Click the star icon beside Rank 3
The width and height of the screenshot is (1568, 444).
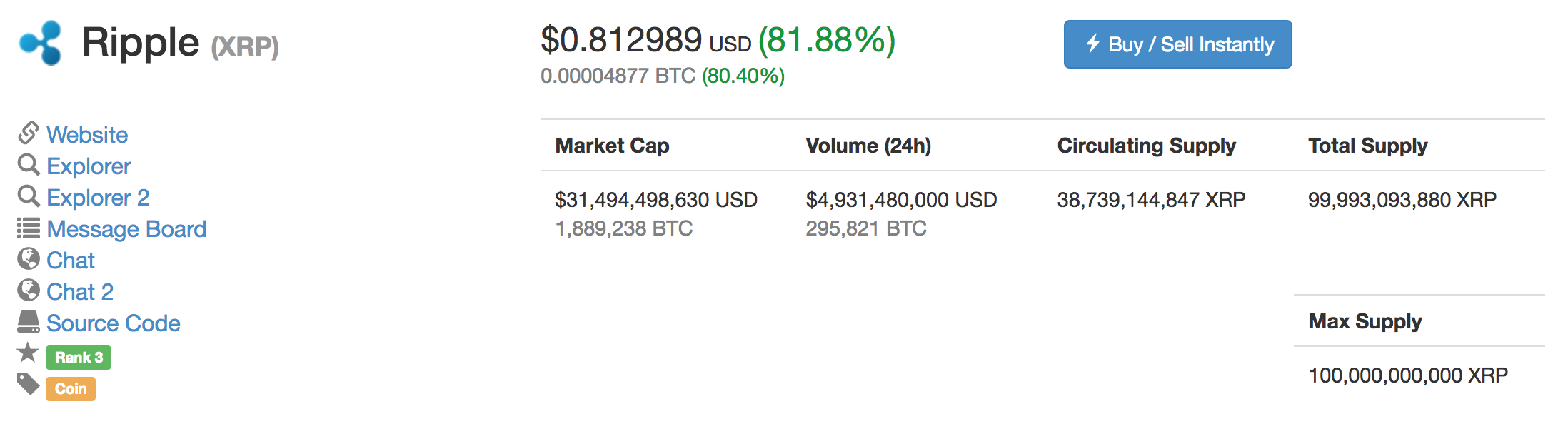pyautogui.click(x=29, y=353)
